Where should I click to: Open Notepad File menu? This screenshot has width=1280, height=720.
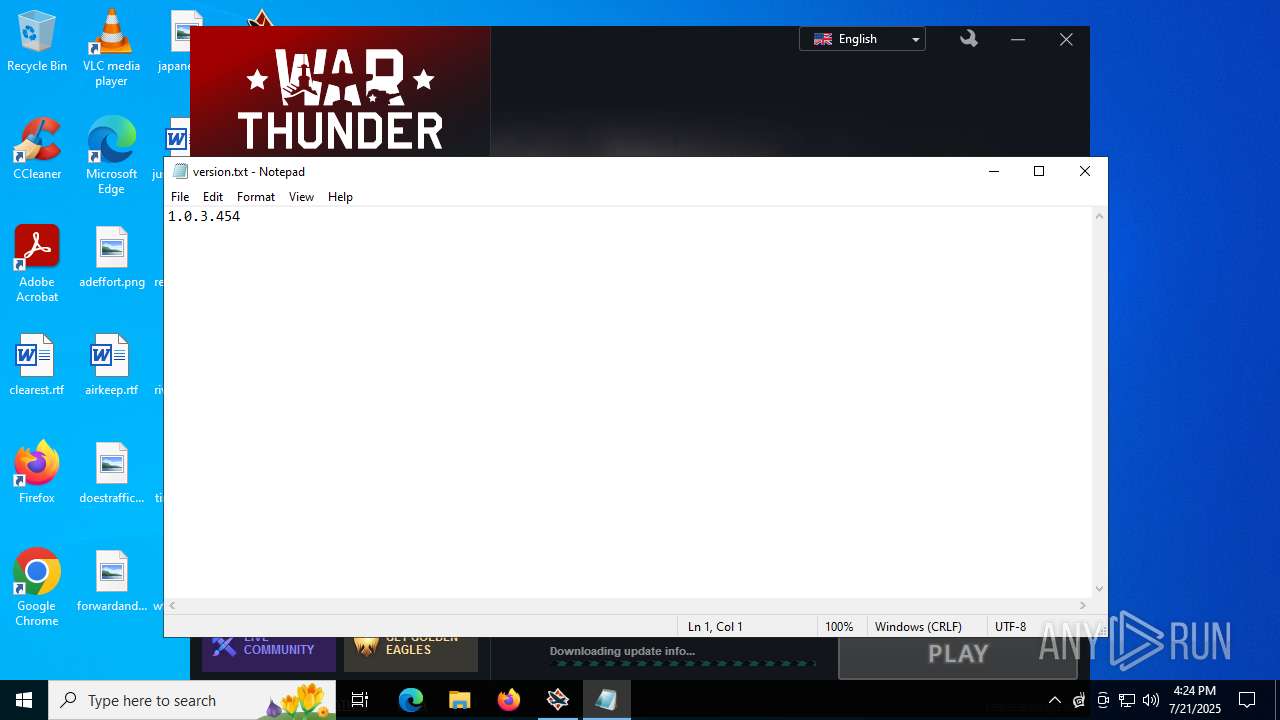tap(180, 197)
